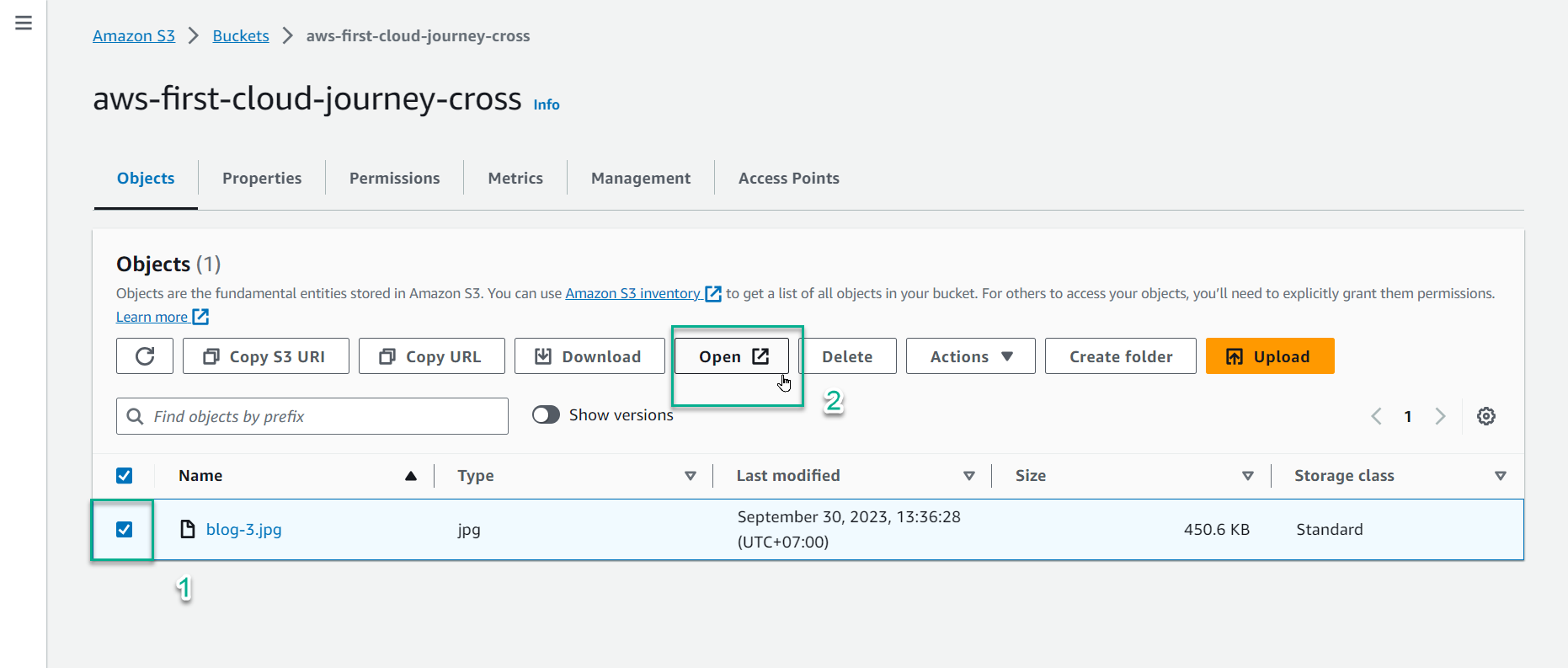Open preferences gear icon
The image size is (1568, 668).
coord(1486,416)
